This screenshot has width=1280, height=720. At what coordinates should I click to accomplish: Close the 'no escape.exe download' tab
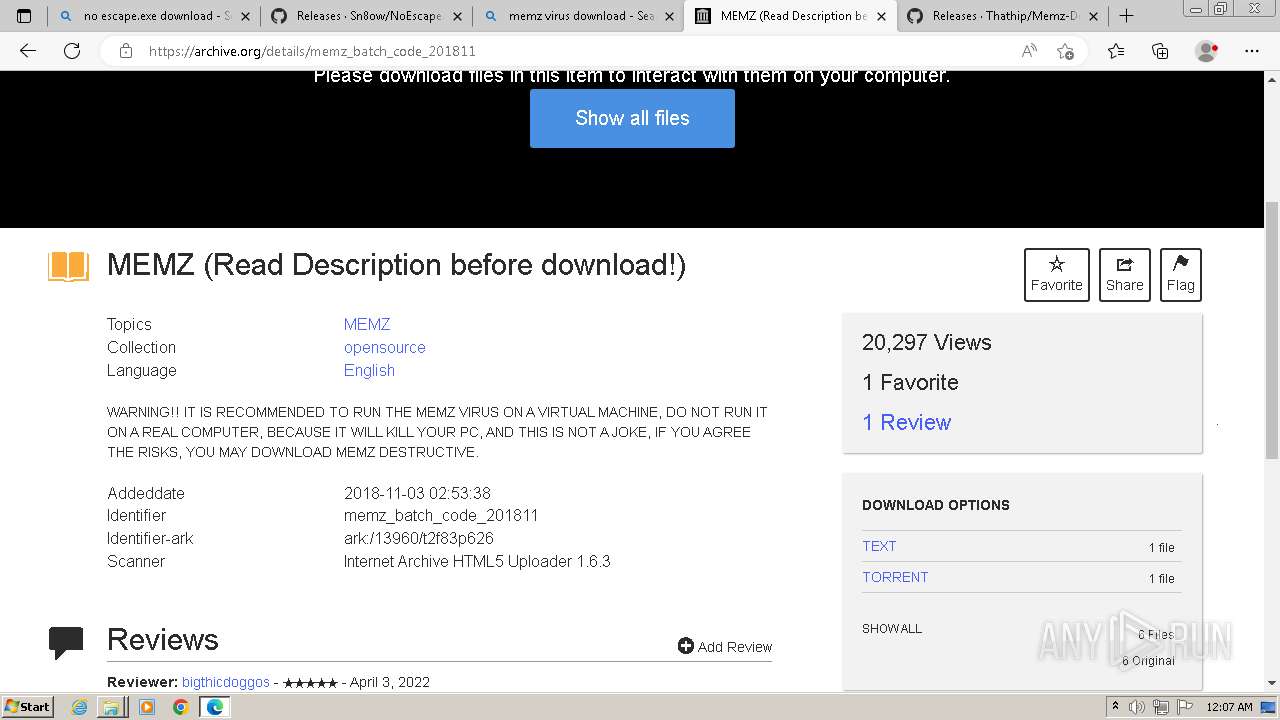(245, 16)
